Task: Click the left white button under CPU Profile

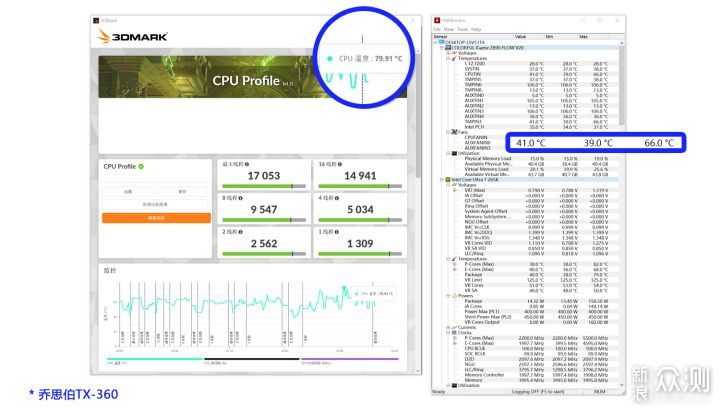Action: (128, 191)
